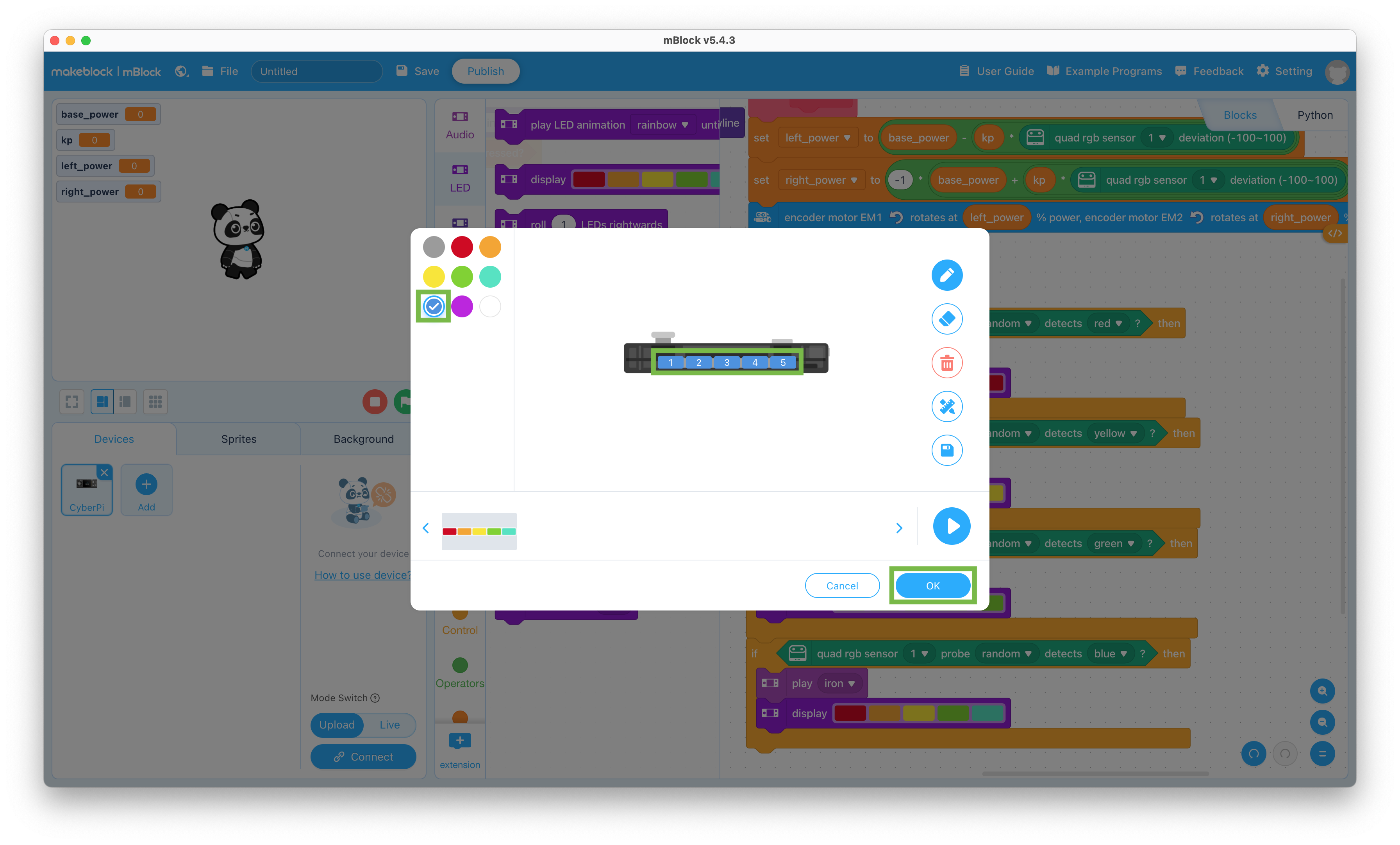Toggle the green checkmark color selection

coord(433,306)
